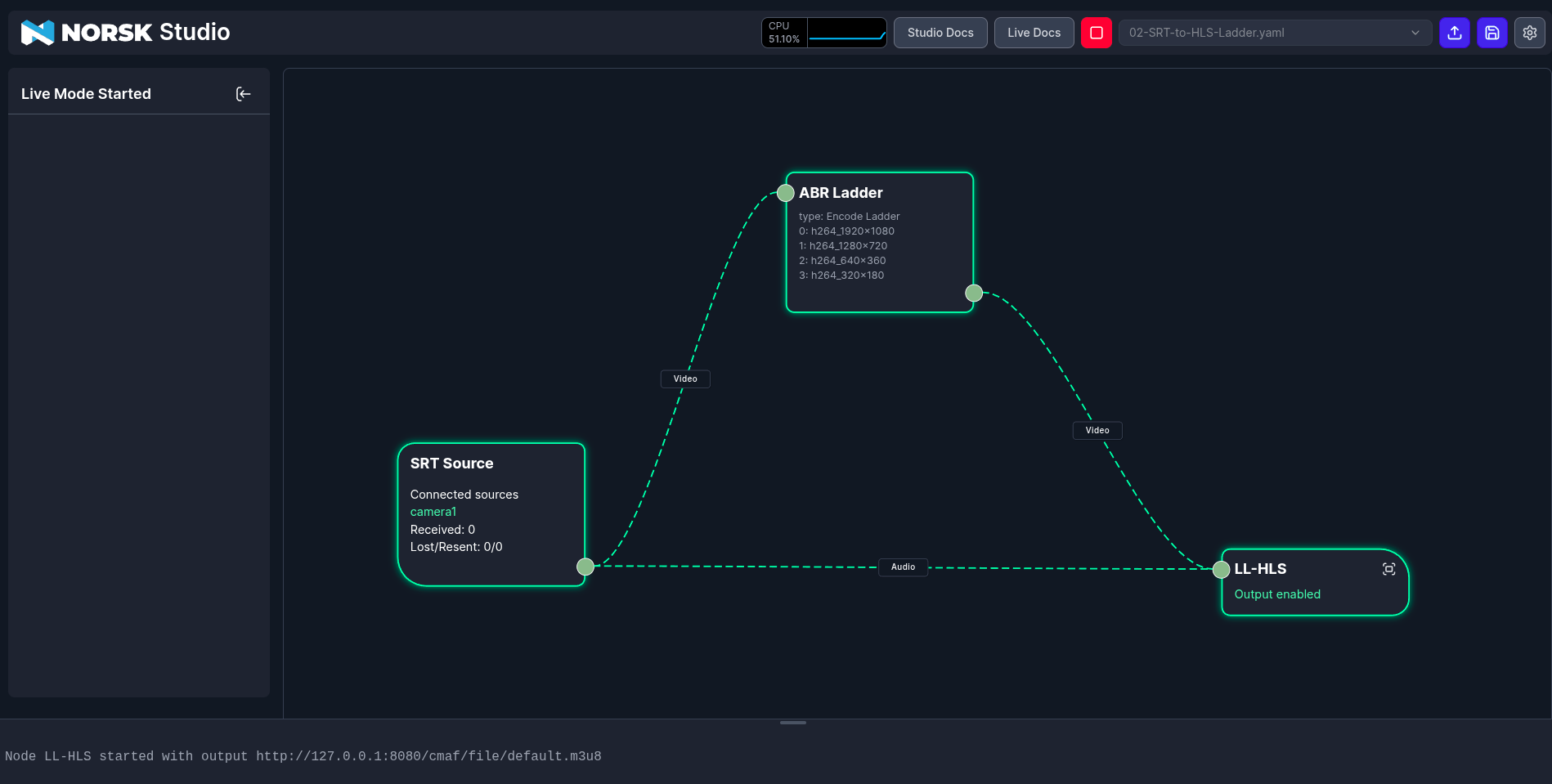Select the SRT Source node title
The width and height of the screenshot is (1552, 784).
click(x=451, y=464)
